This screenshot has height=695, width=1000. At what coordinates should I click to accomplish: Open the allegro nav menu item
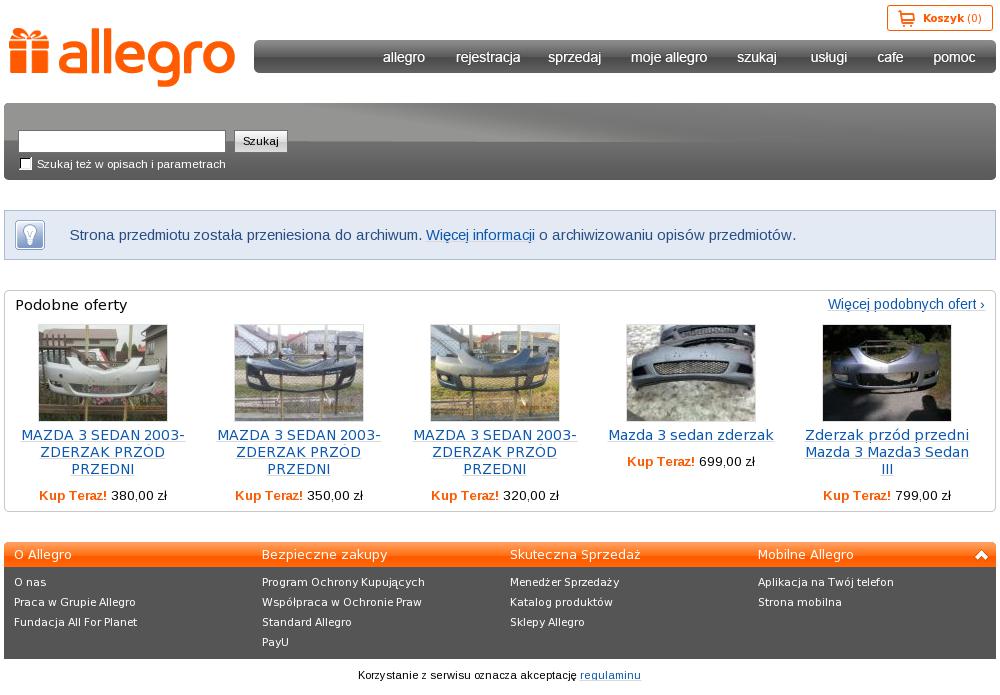pyautogui.click(x=404, y=57)
